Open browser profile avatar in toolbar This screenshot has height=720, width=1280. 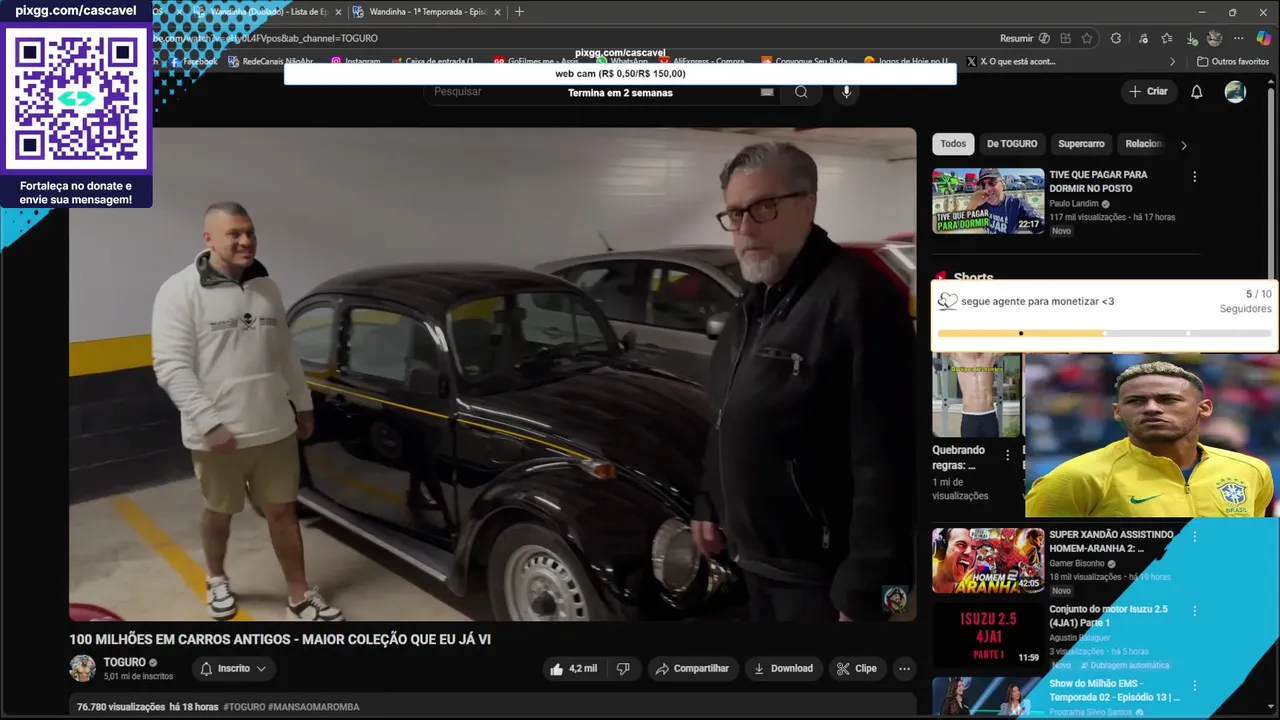(1214, 38)
